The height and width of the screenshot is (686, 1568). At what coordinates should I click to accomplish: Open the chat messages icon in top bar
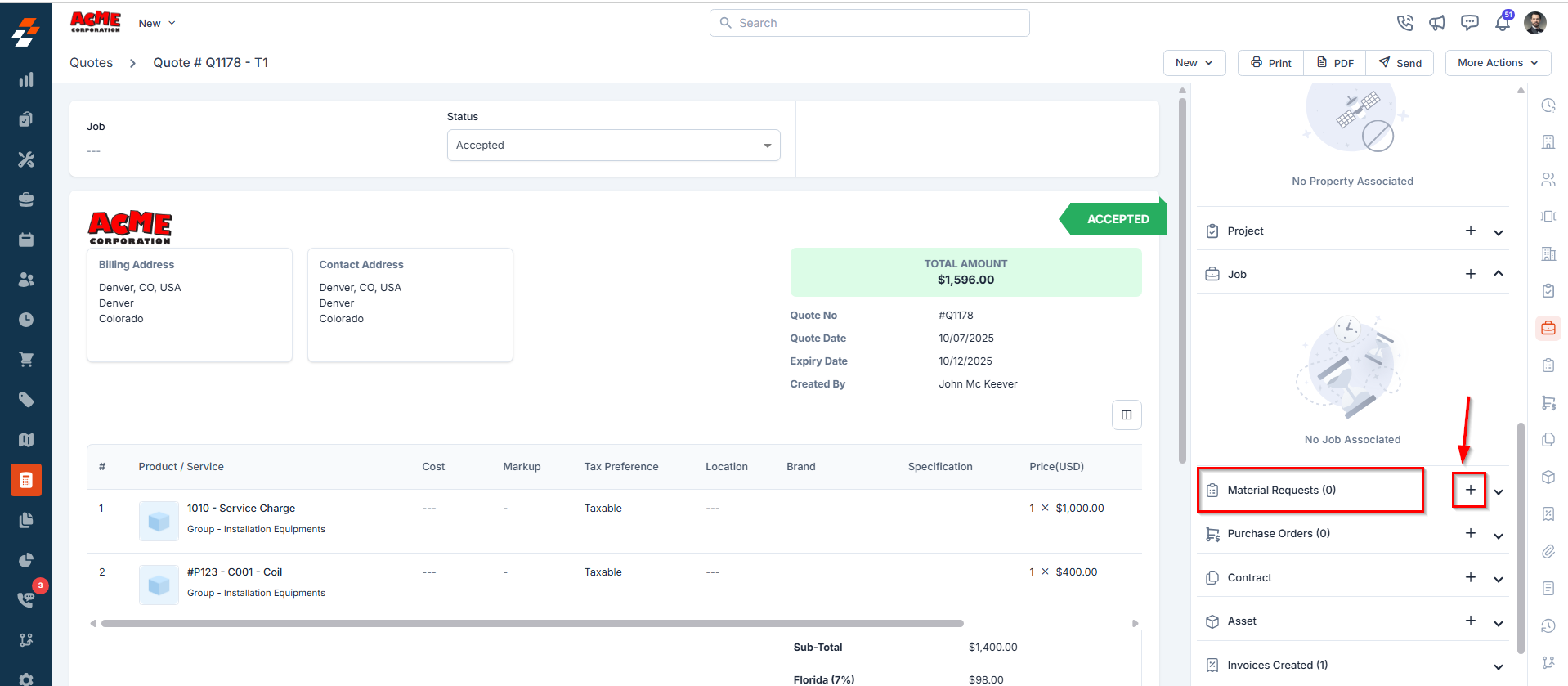pos(1470,23)
